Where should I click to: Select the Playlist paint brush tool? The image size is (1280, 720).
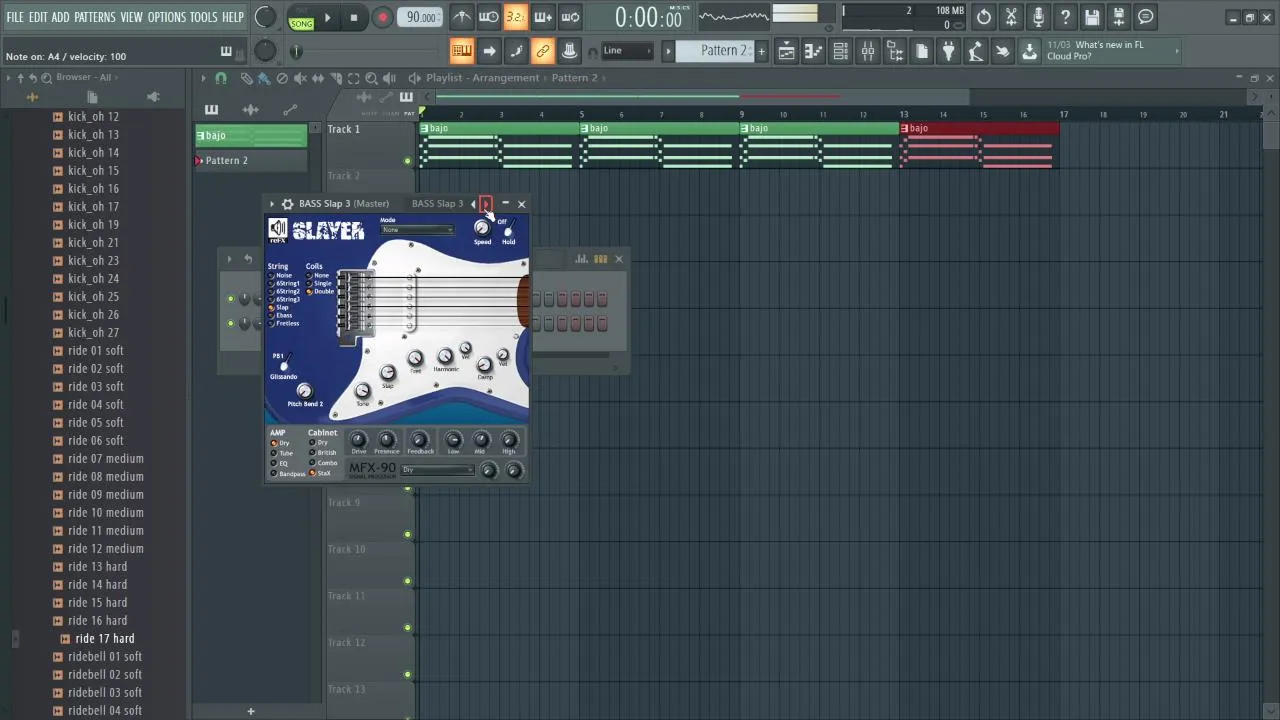coord(263,78)
